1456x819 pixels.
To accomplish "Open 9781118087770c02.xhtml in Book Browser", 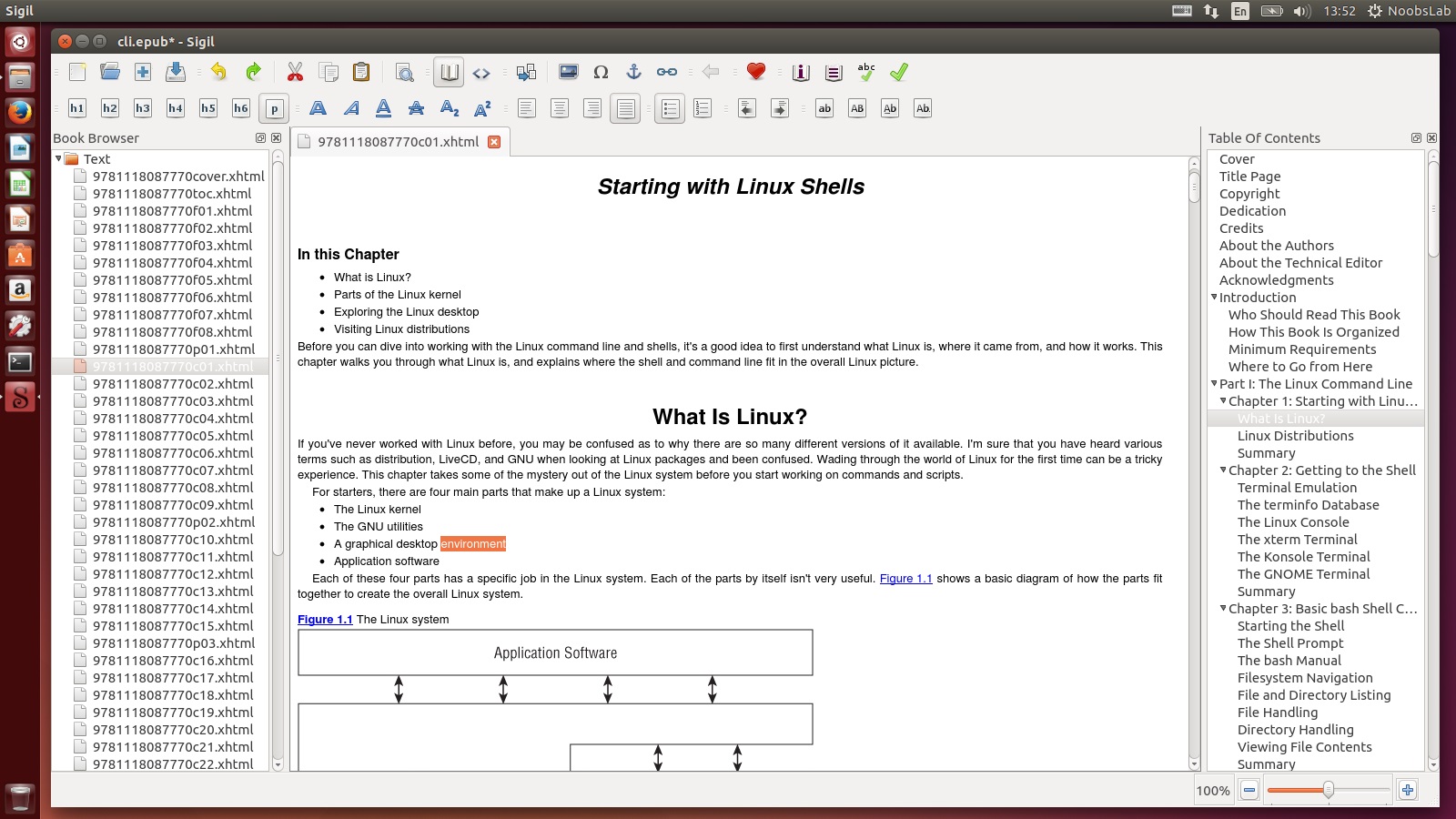I will (x=172, y=384).
